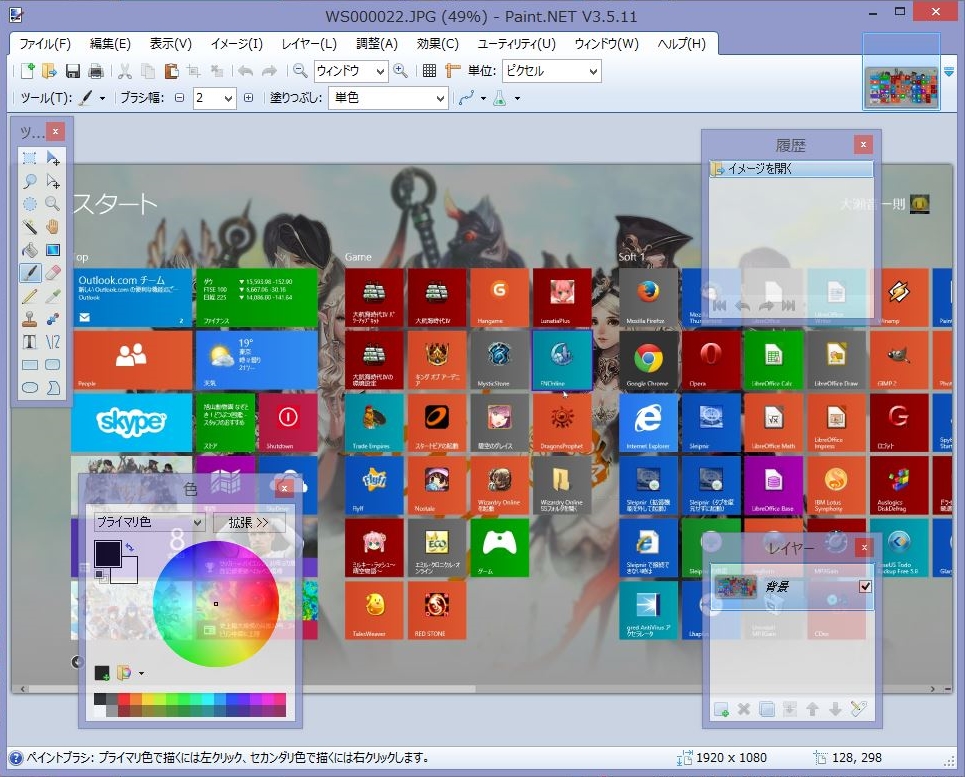Toggle the pixel grid display
965x777 pixels.
point(430,71)
